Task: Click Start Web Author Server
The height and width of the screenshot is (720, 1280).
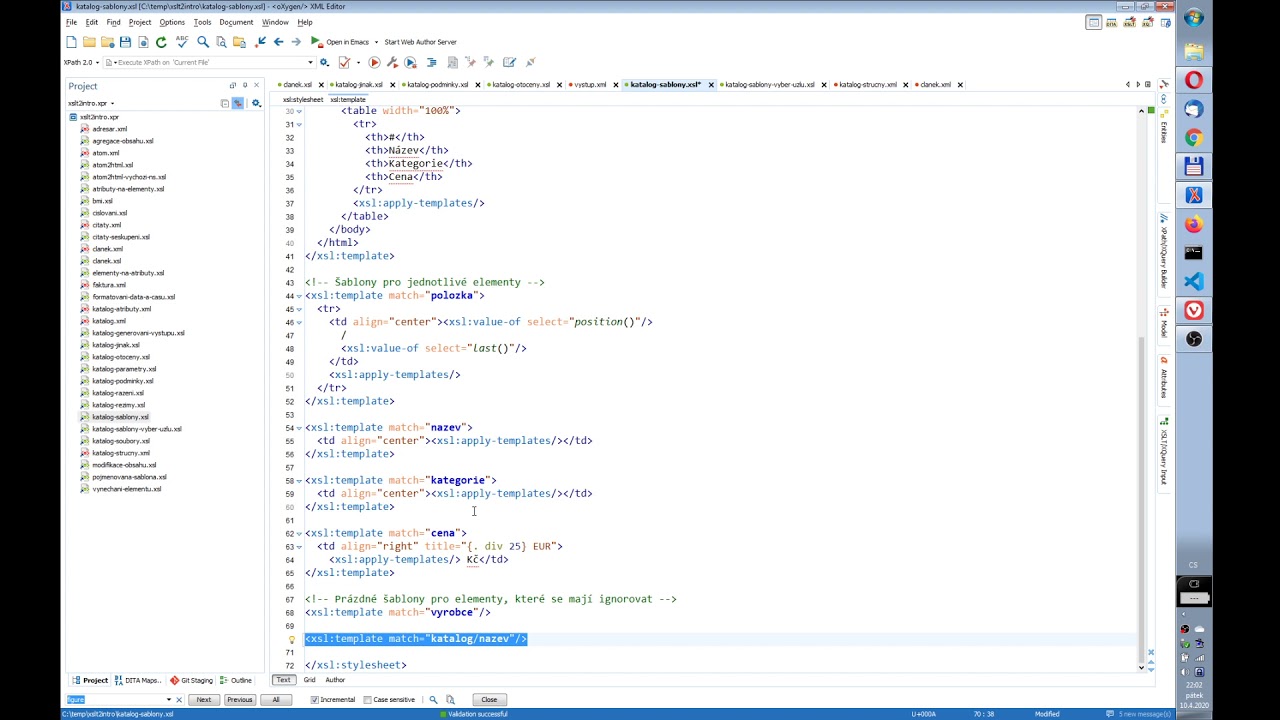Action: 420,42
